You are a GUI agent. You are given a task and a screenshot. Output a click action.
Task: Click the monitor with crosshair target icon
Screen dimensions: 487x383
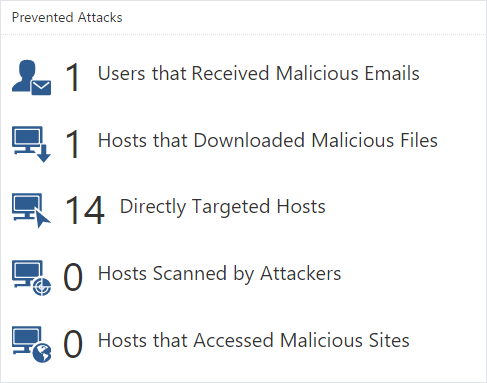(x=31, y=278)
